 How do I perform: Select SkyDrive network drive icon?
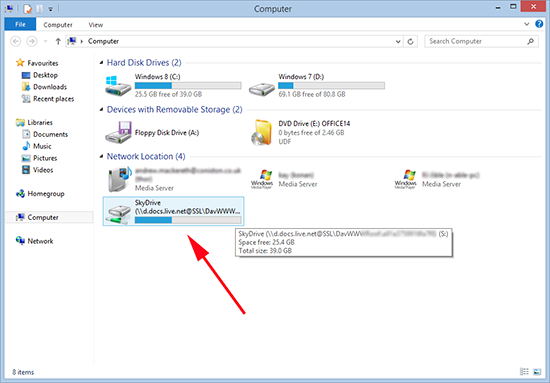pyautogui.click(x=118, y=213)
